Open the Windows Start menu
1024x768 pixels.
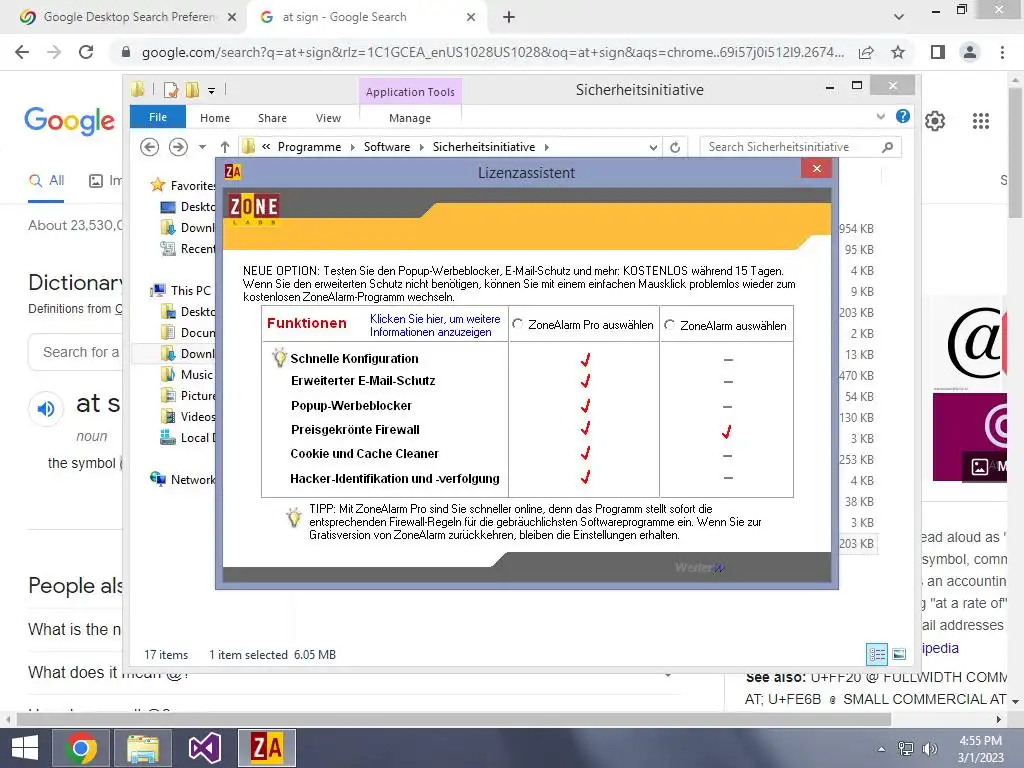[x=24, y=748]
